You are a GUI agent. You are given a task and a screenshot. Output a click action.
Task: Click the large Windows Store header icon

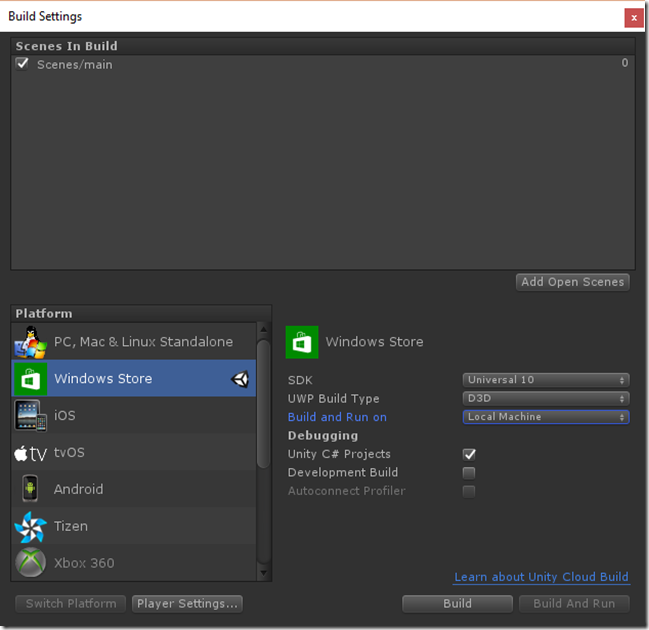point(302,342)
